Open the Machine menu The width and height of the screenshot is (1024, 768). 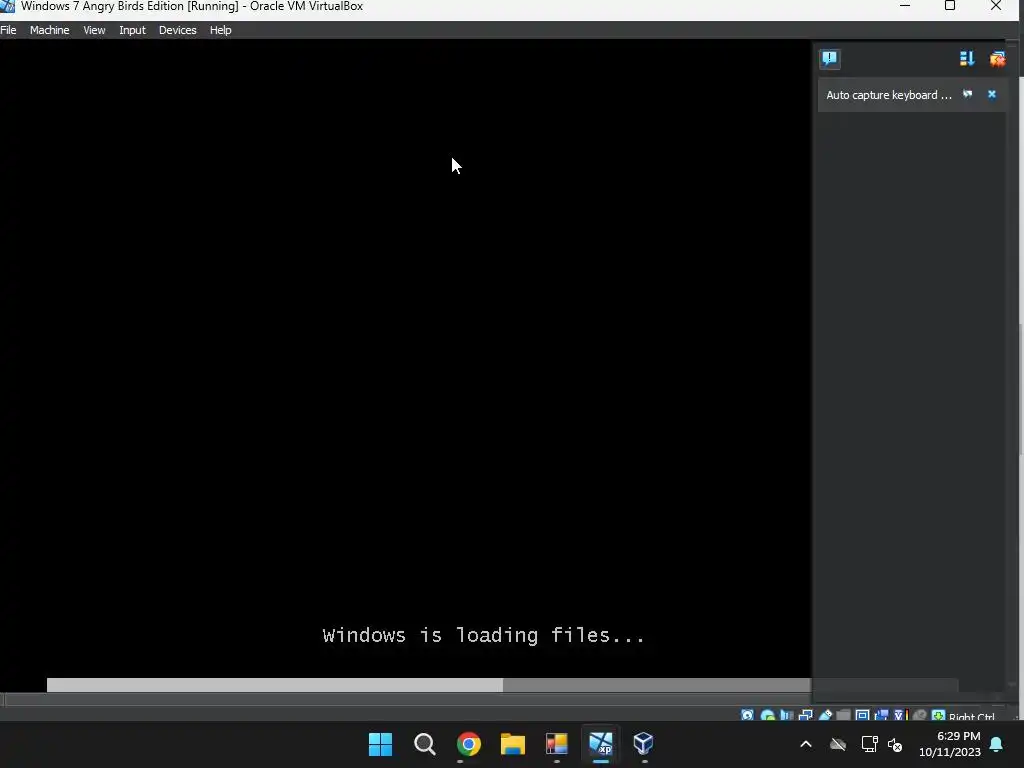coord(50,30)
